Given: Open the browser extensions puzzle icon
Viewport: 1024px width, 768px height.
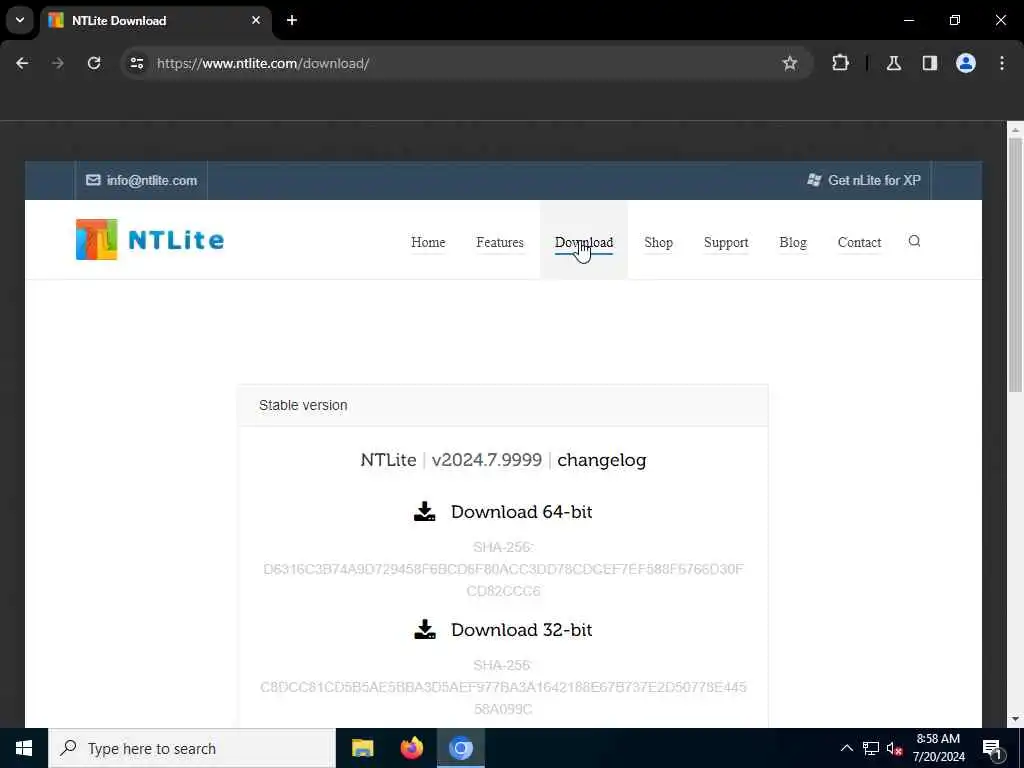Looking at the screenshot, I should 840,63.
